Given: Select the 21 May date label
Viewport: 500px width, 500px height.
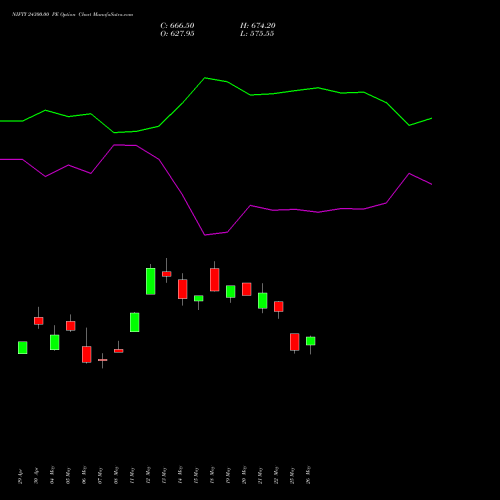Looking at the screenshot, I should click(x=261, y=475).
